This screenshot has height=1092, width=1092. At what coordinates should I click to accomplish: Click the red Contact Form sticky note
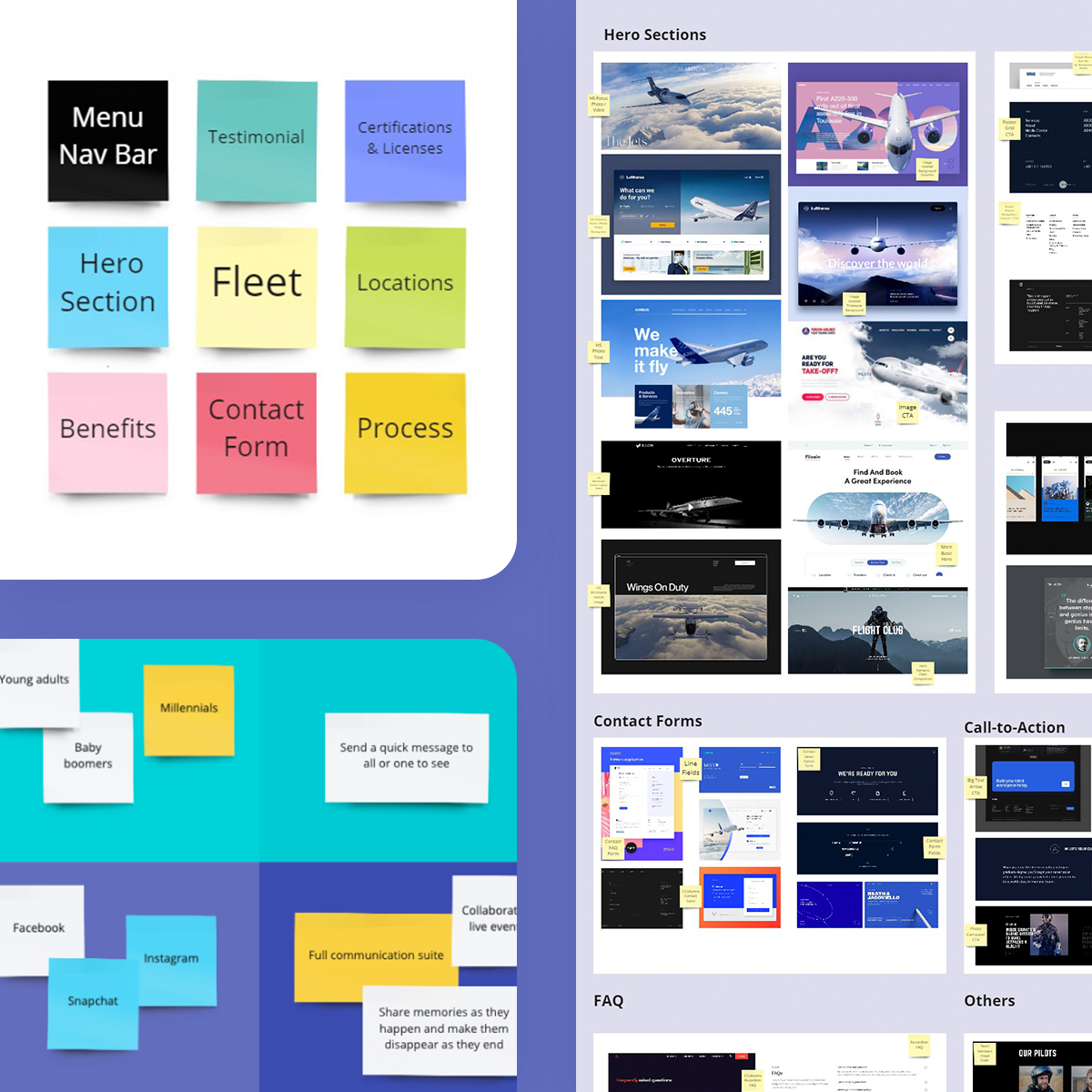(x=256, y=431)
